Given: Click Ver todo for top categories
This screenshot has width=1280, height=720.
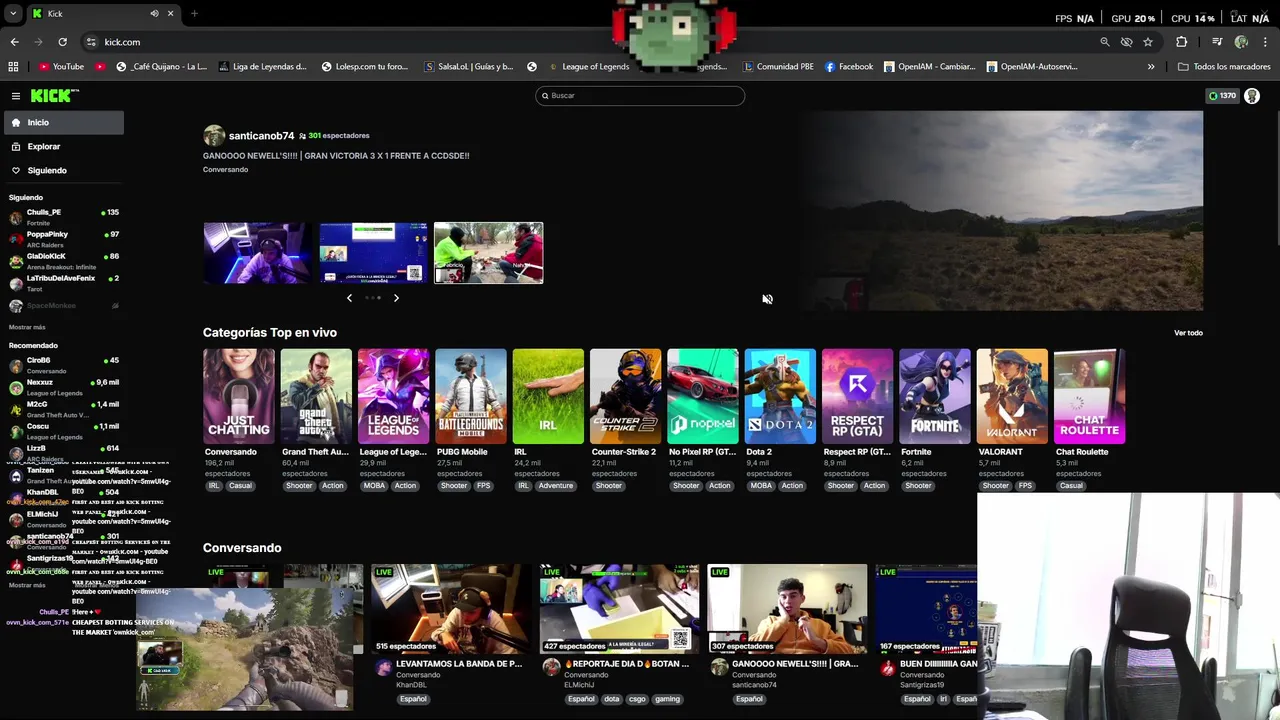Looking at the screenshot, I should (x=1188, y=333).
